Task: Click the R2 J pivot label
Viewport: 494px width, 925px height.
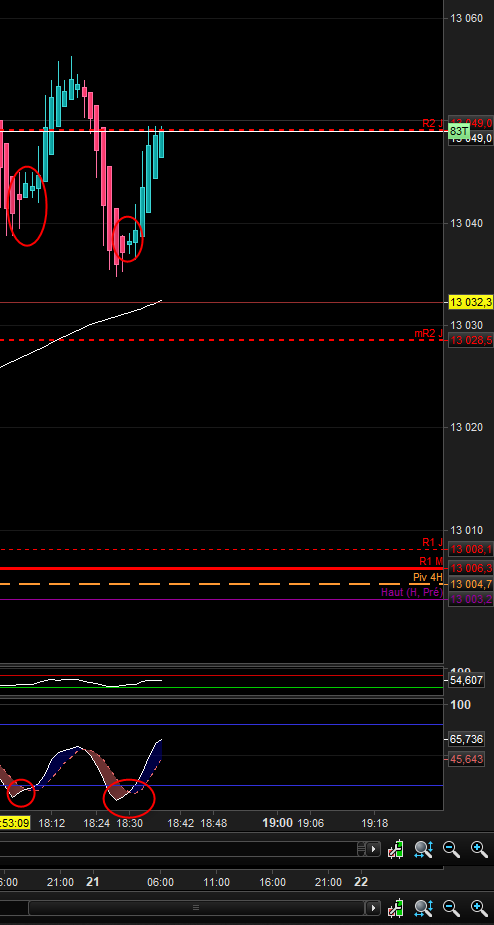Action: (x=432, y=123)
